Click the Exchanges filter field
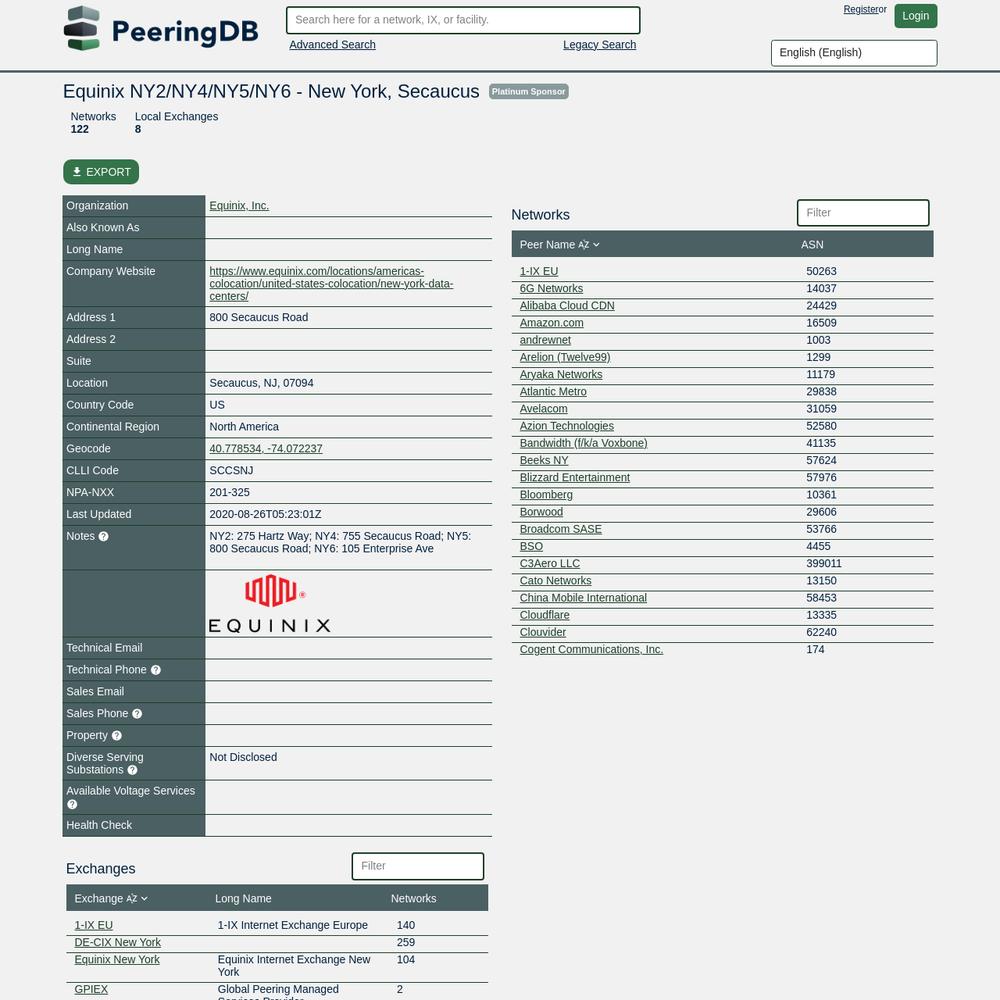This screenshot has height=1000, width=1000. tap(418, 866)
